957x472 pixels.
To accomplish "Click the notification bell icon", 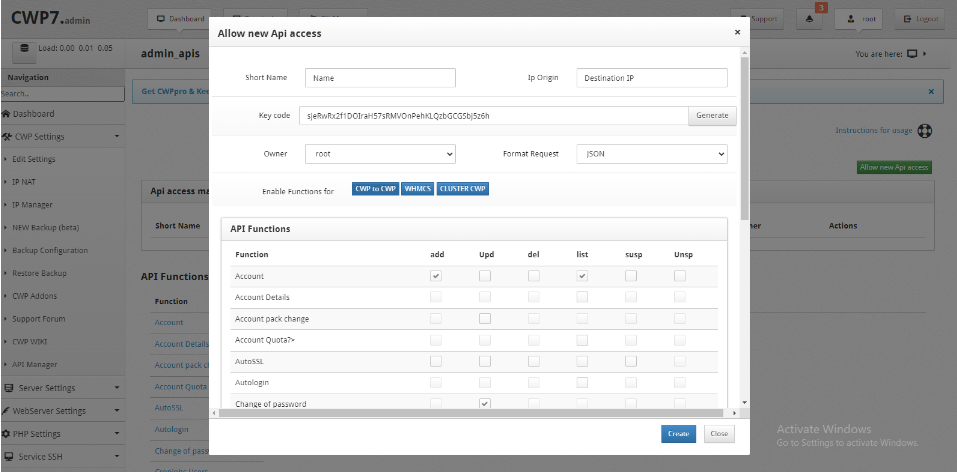I will pyautogui.click(x=809, y=19).
